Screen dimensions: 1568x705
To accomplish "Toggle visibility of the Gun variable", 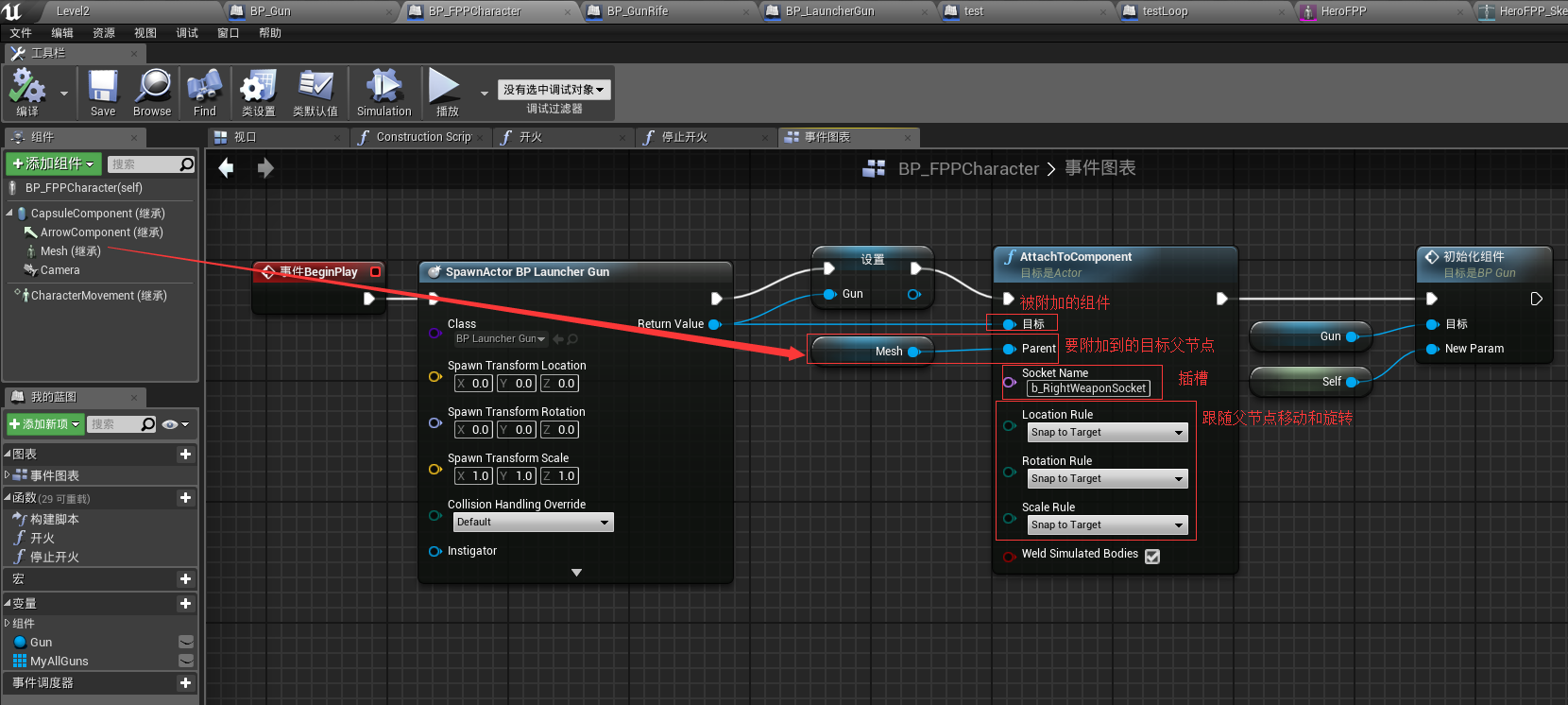I will (186, 642).
